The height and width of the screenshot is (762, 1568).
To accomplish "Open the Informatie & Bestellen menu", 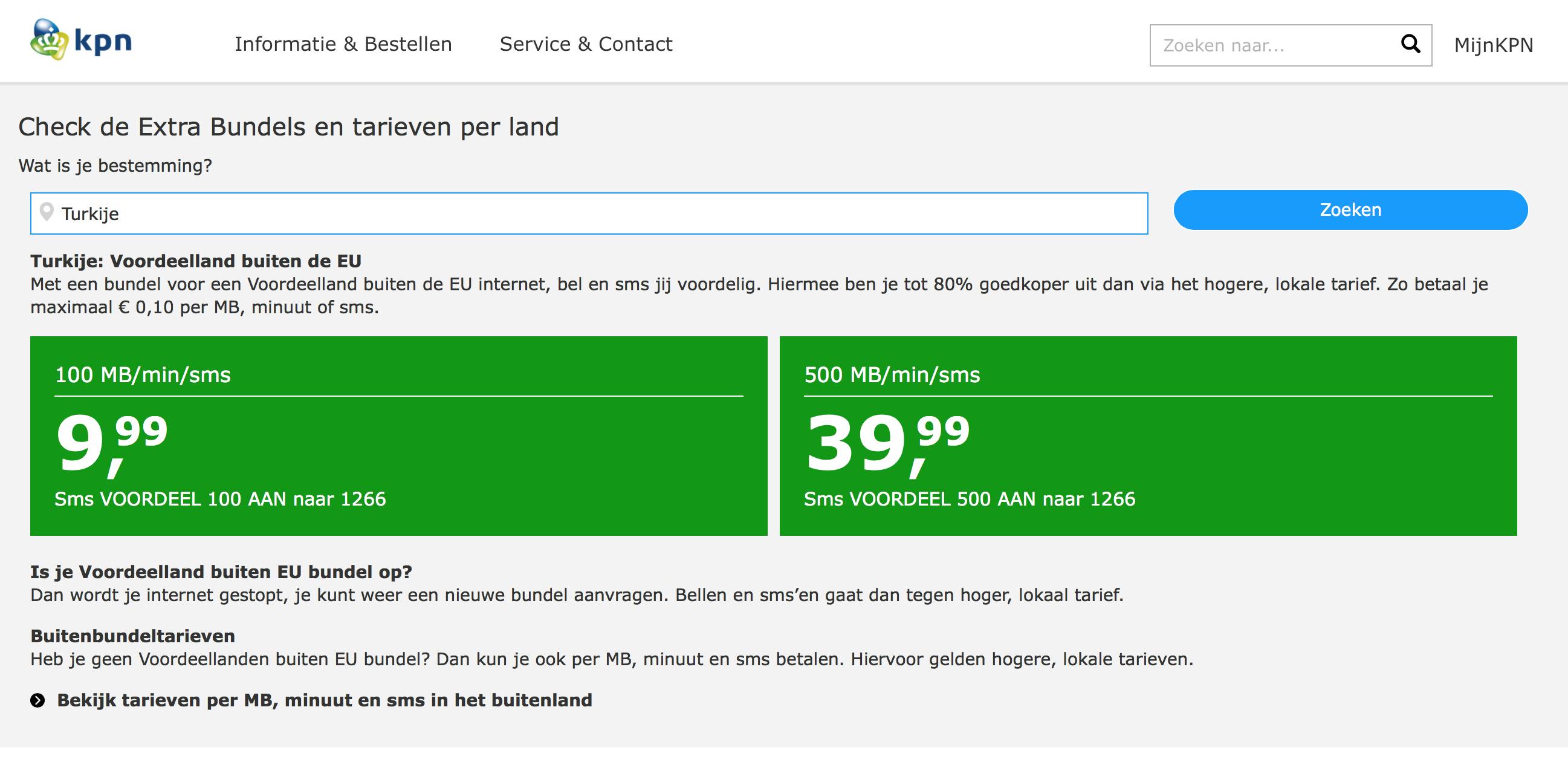I will pyautogui.click(x=343, y=44).
